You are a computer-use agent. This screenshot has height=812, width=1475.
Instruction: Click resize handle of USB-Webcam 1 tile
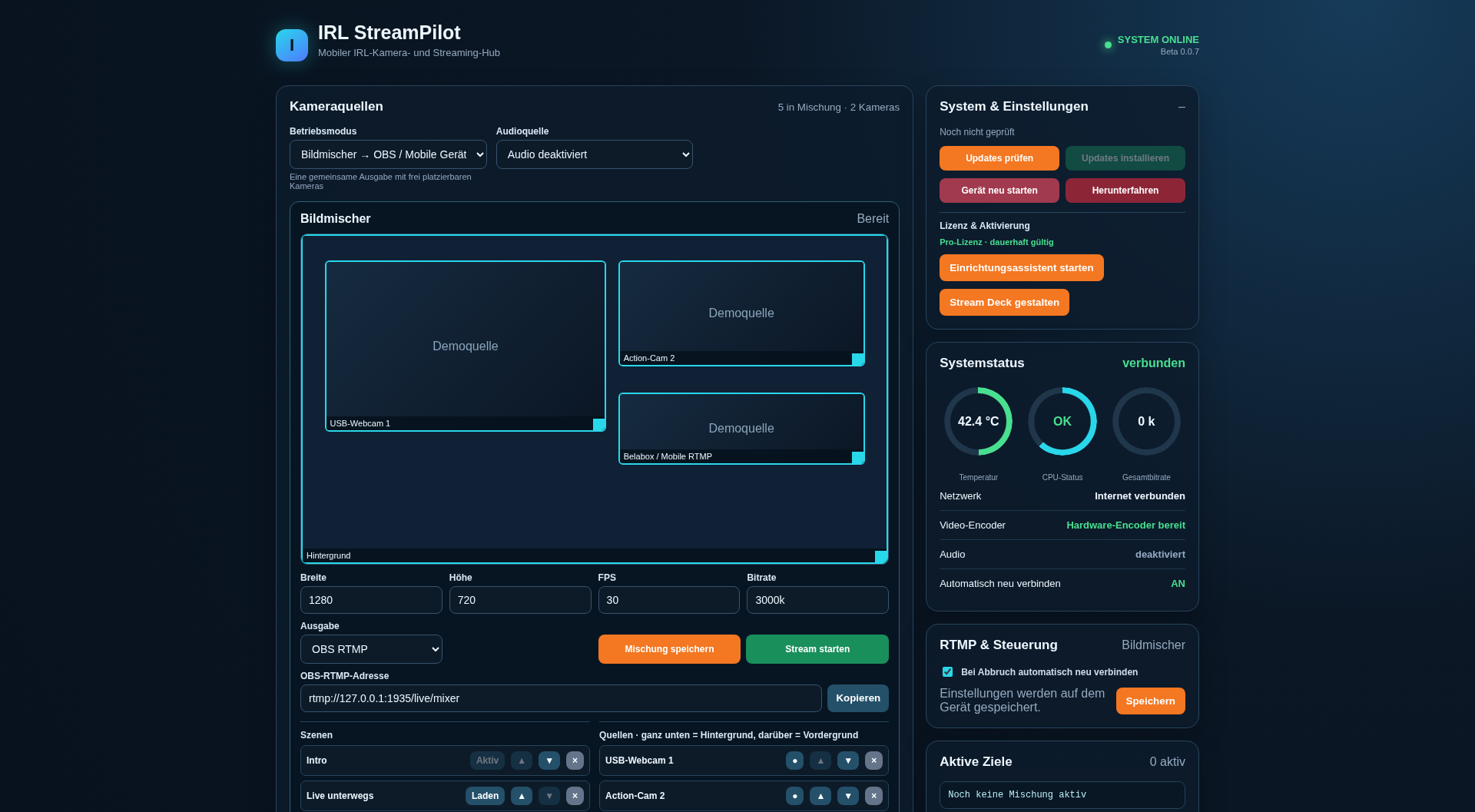(599, 425)
